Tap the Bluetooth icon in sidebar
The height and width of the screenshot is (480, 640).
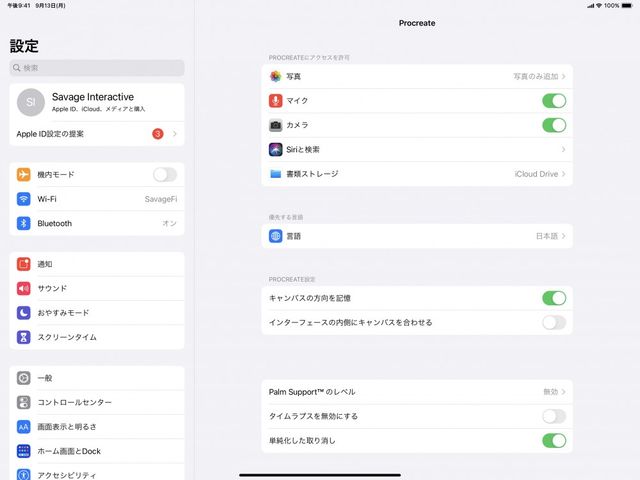click(24, 223)
